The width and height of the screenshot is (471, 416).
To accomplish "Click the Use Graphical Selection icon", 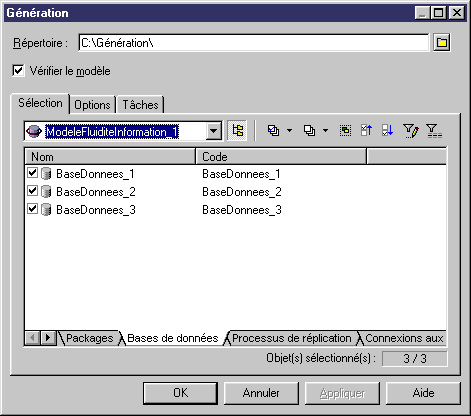I will (345, 130).
